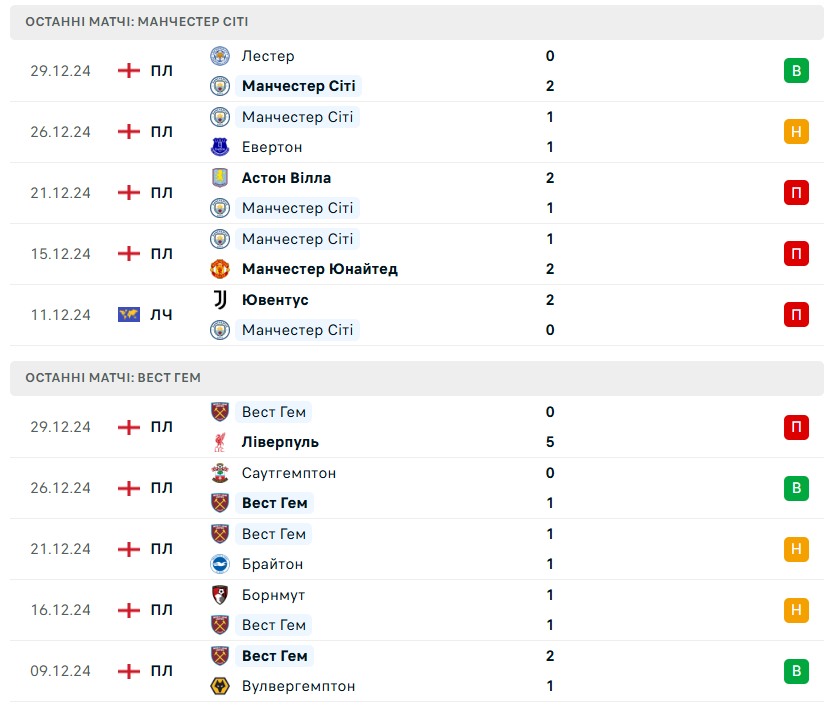
Task: Click the red loss badge for the Liverpool match
Action: [796, 427]
